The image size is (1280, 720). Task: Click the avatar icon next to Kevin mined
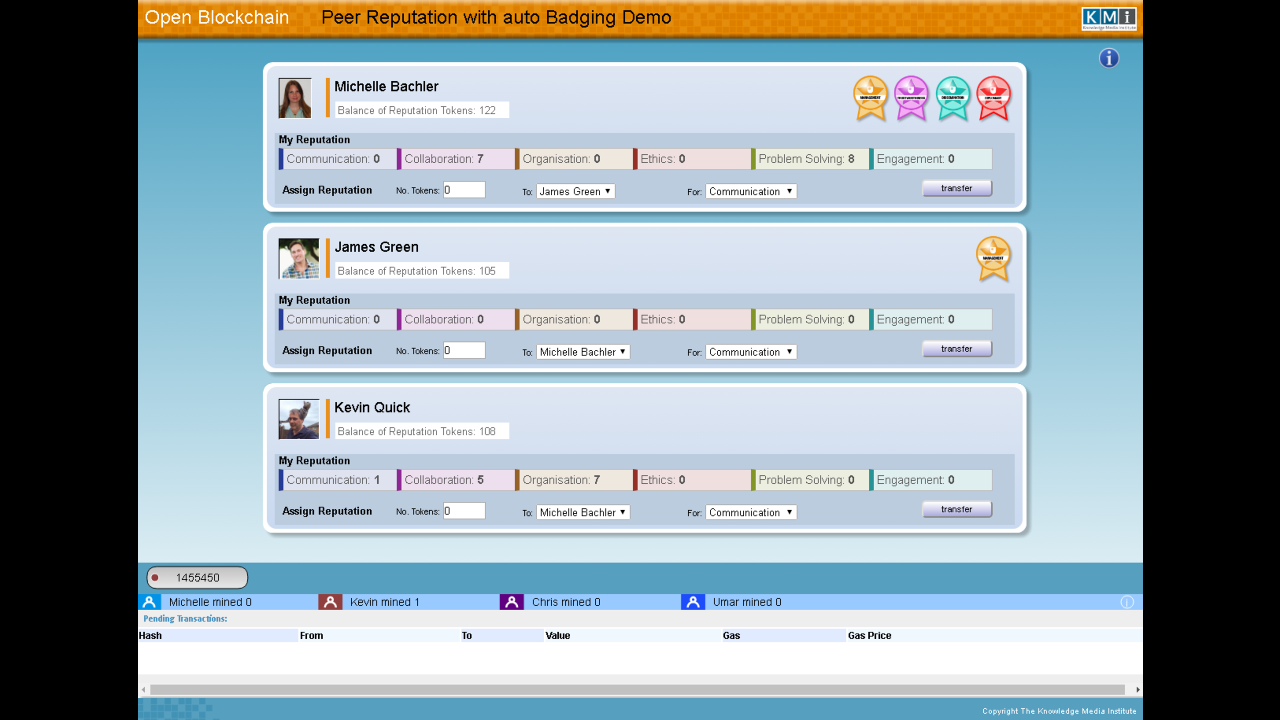[x=330, y=601]
